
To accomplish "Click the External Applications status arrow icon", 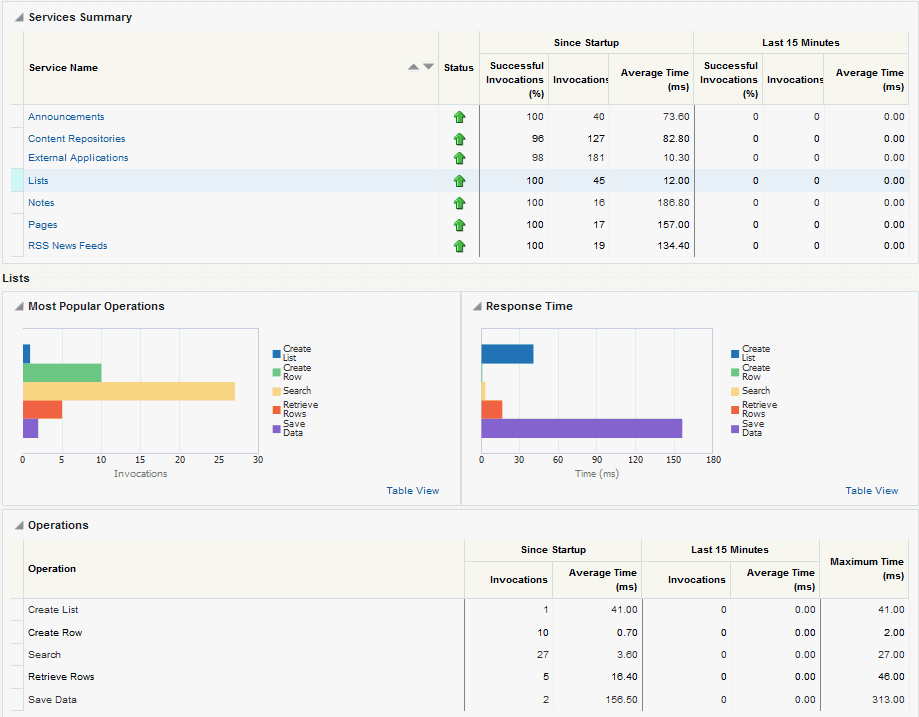I will coord(459,158).
